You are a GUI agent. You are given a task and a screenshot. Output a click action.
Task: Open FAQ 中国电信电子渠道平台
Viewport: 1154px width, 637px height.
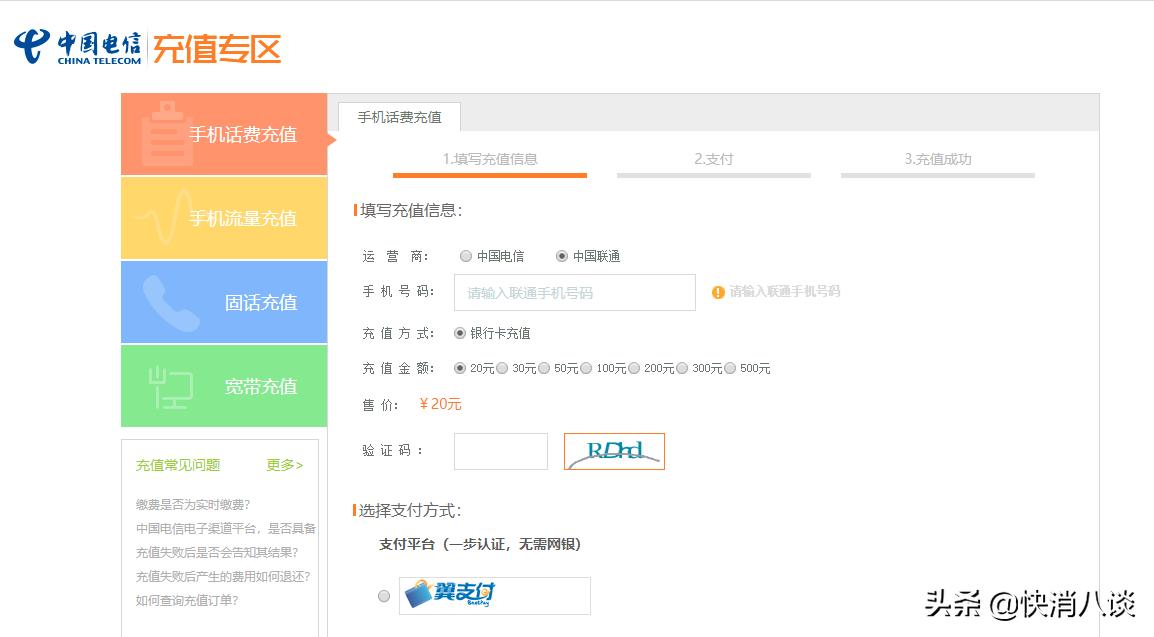click(225, 528)
